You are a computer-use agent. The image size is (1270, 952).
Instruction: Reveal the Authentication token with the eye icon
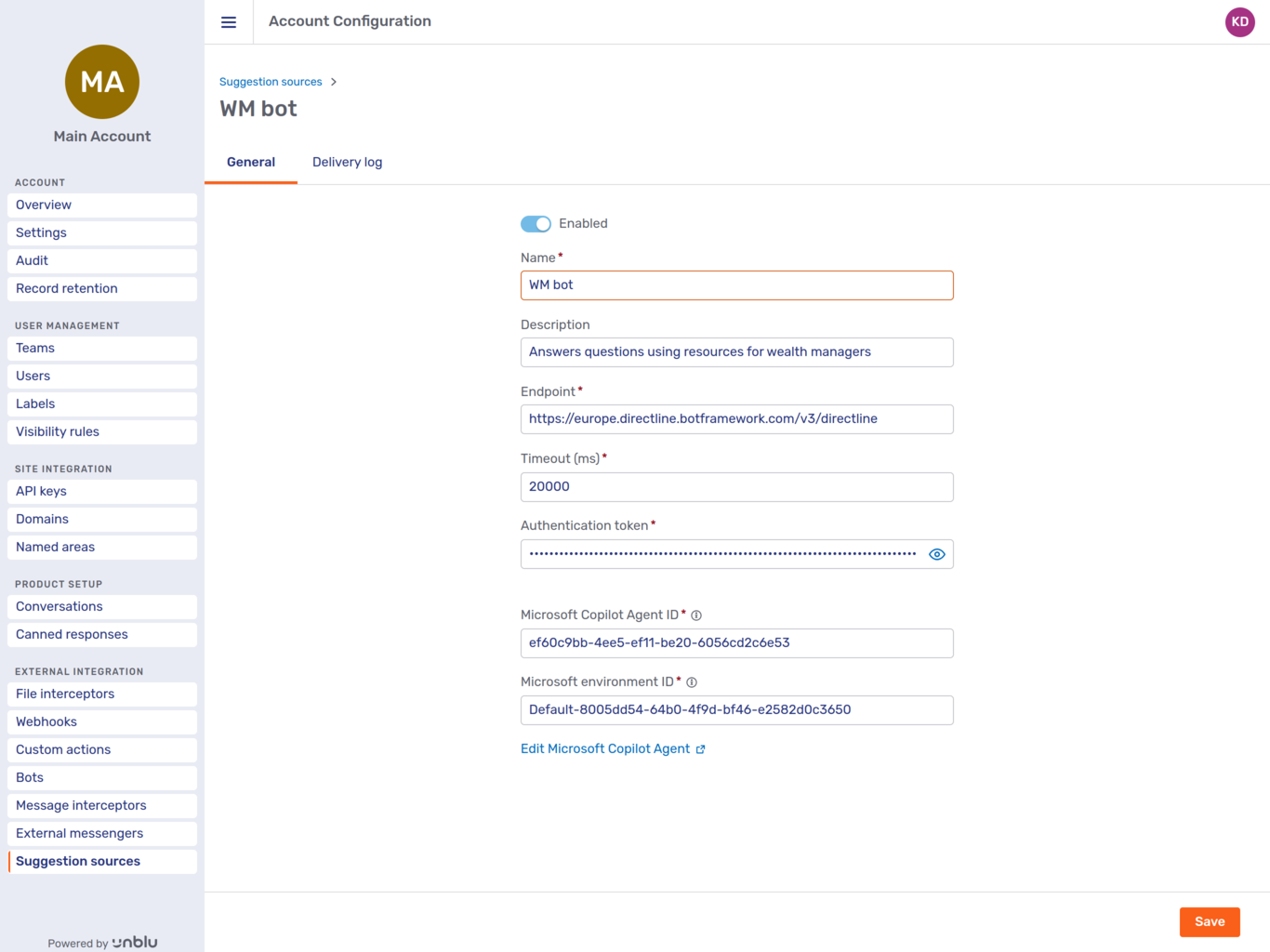936,553
